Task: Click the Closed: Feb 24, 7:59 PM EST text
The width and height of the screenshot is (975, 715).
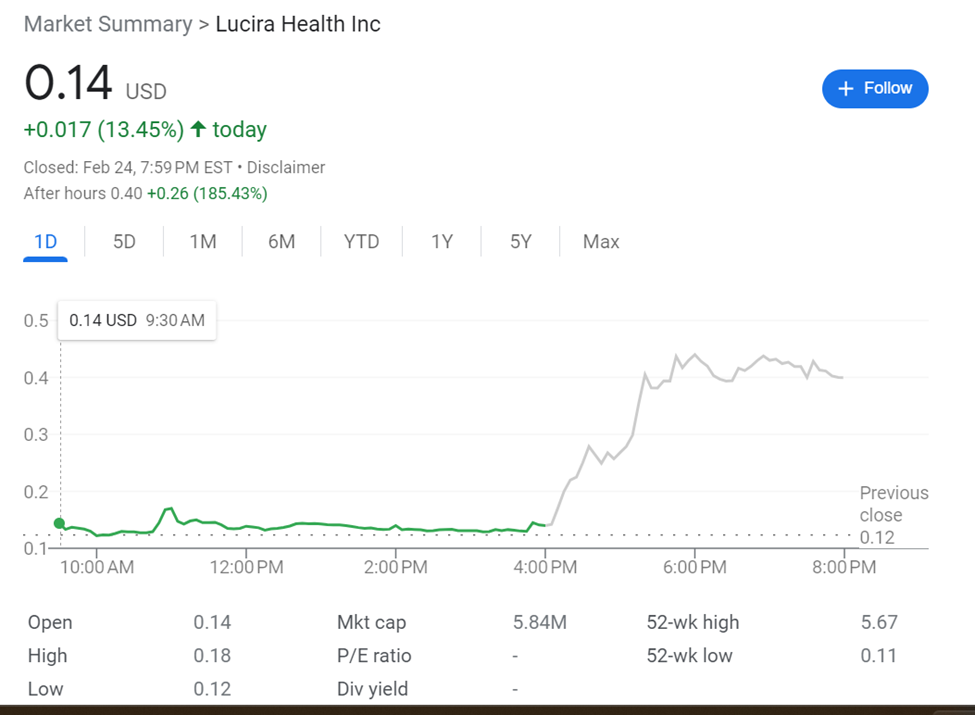Action: (127, 167)
